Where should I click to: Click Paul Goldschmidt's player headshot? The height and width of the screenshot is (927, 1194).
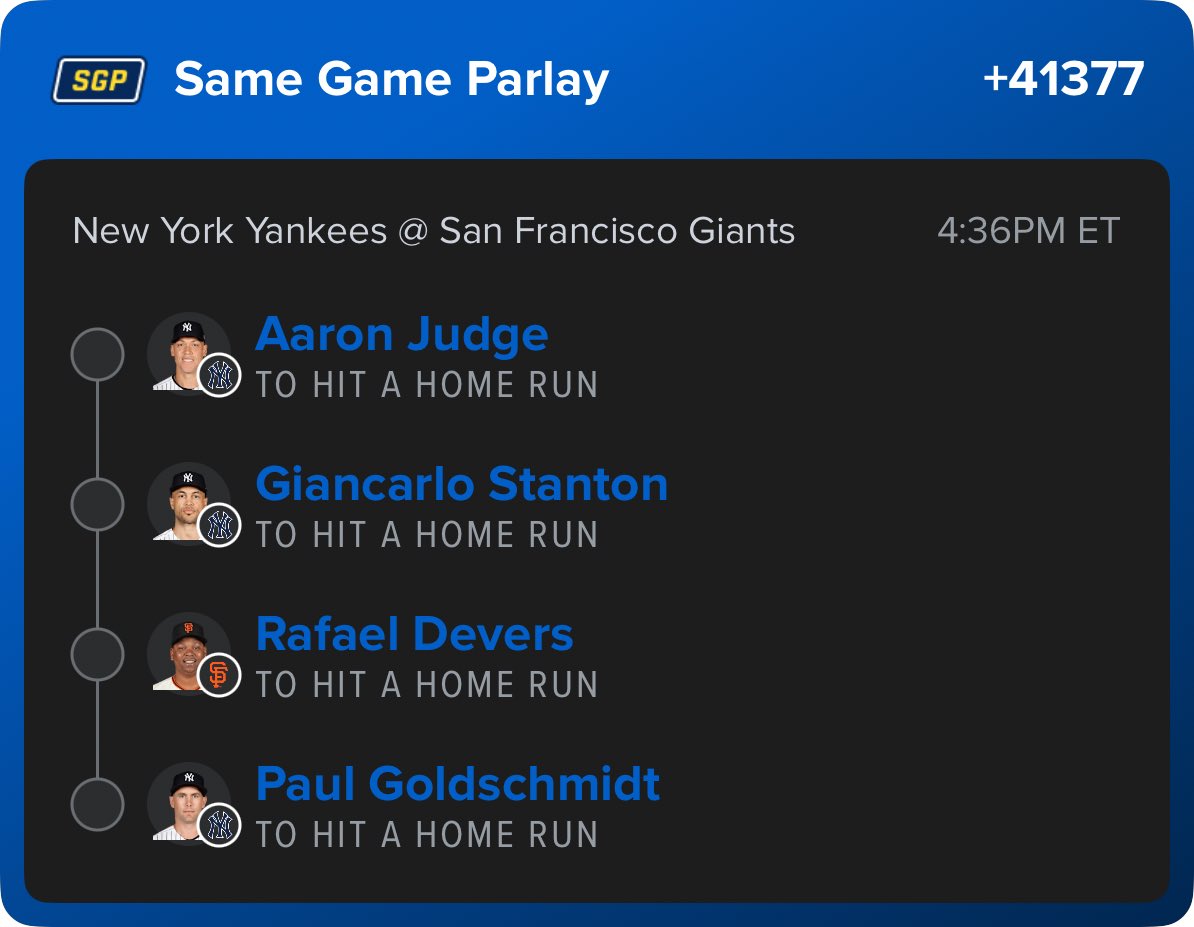[186, 801]
